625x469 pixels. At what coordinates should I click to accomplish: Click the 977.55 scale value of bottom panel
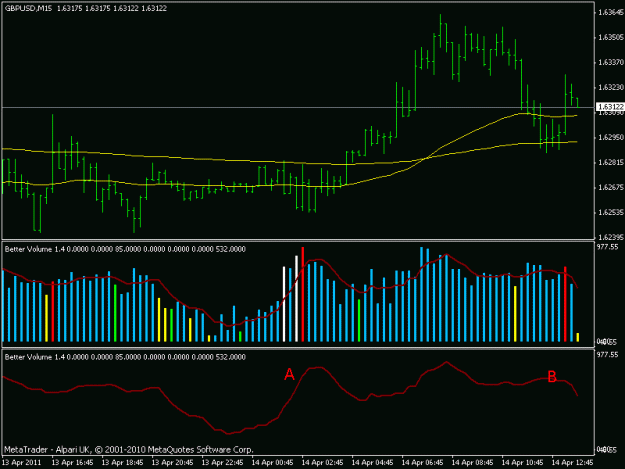pos(607,355)
